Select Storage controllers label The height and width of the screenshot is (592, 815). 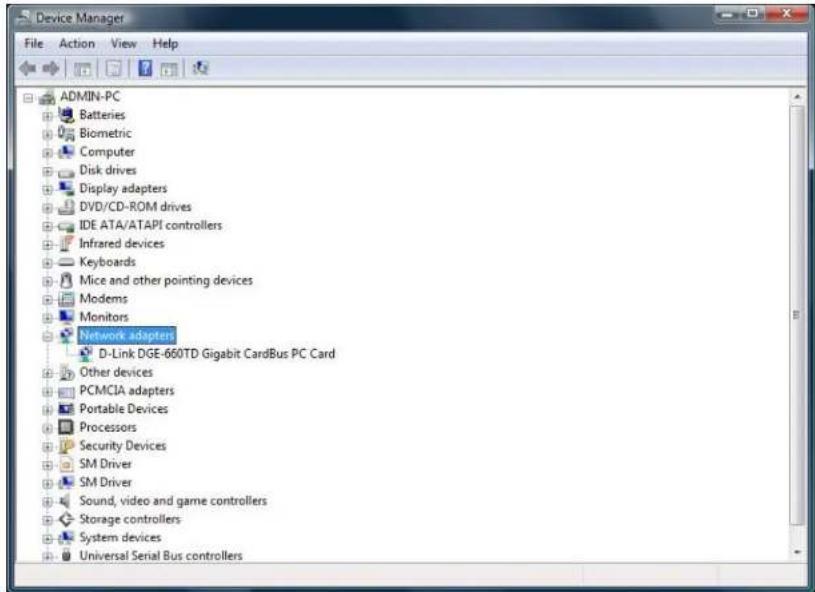(130, 519)
